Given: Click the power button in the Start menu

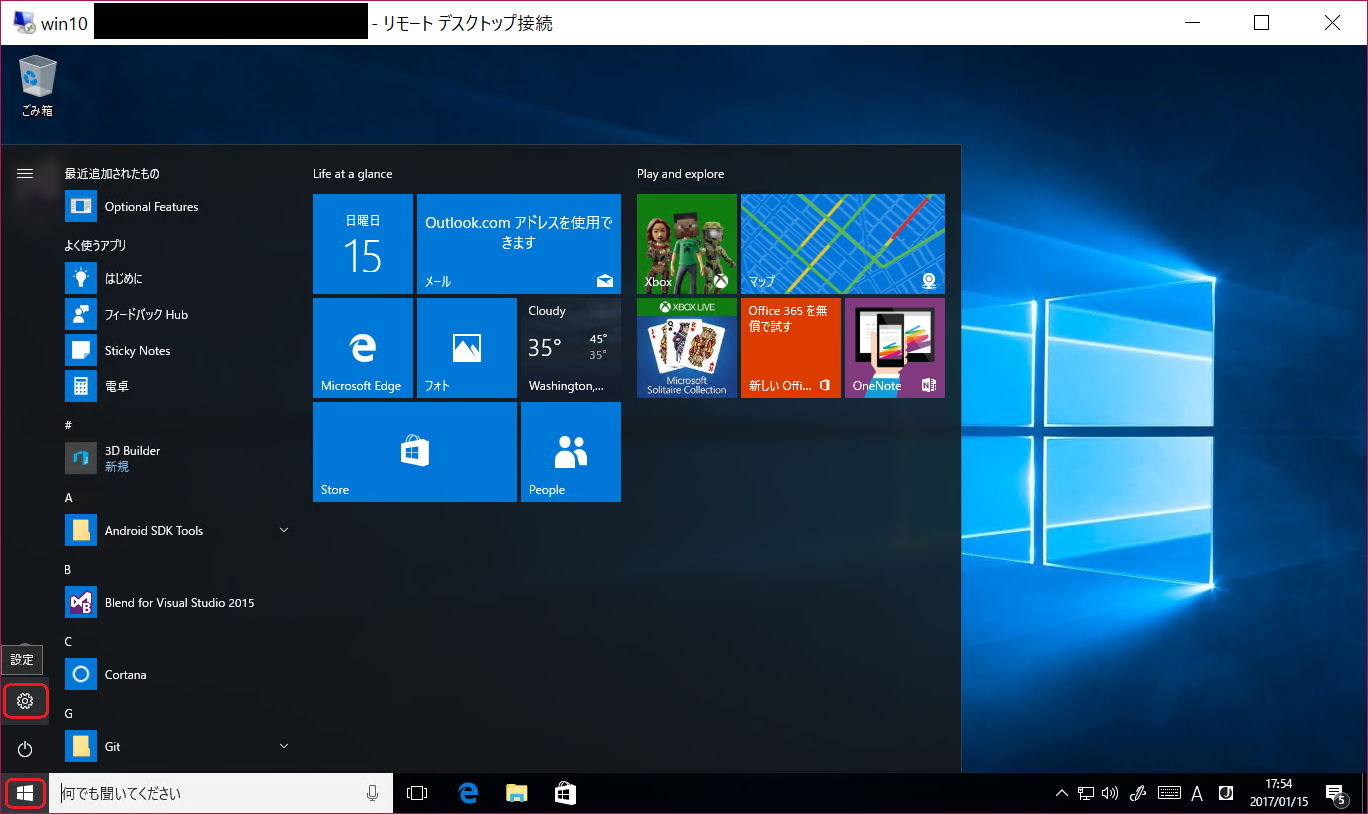Looking at the screenshot, I should [25, 748].
